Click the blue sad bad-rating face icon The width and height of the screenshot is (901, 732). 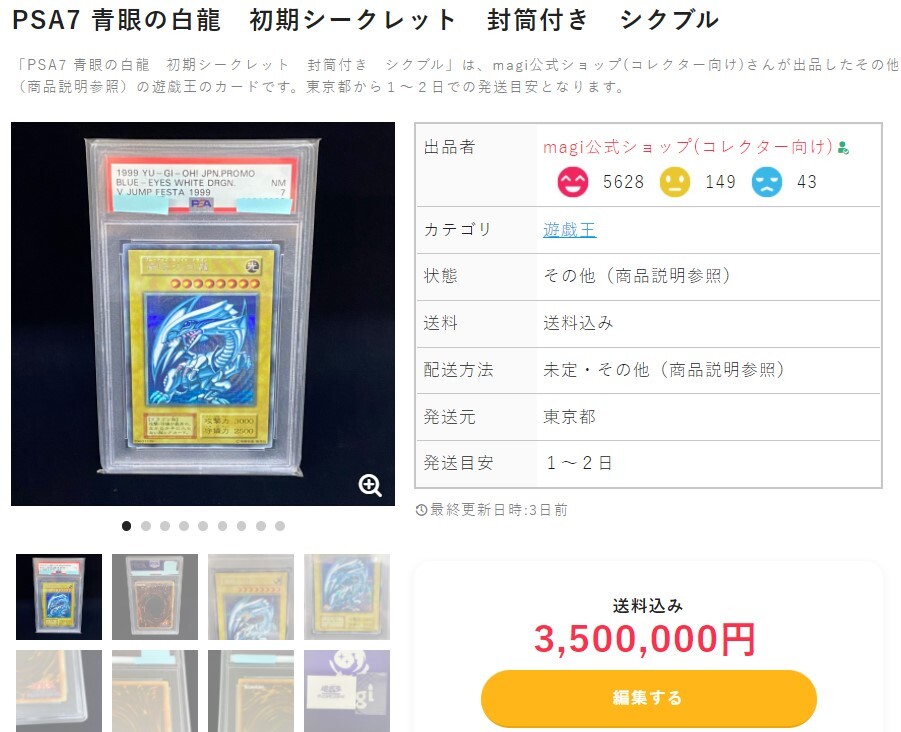(767, 182)
